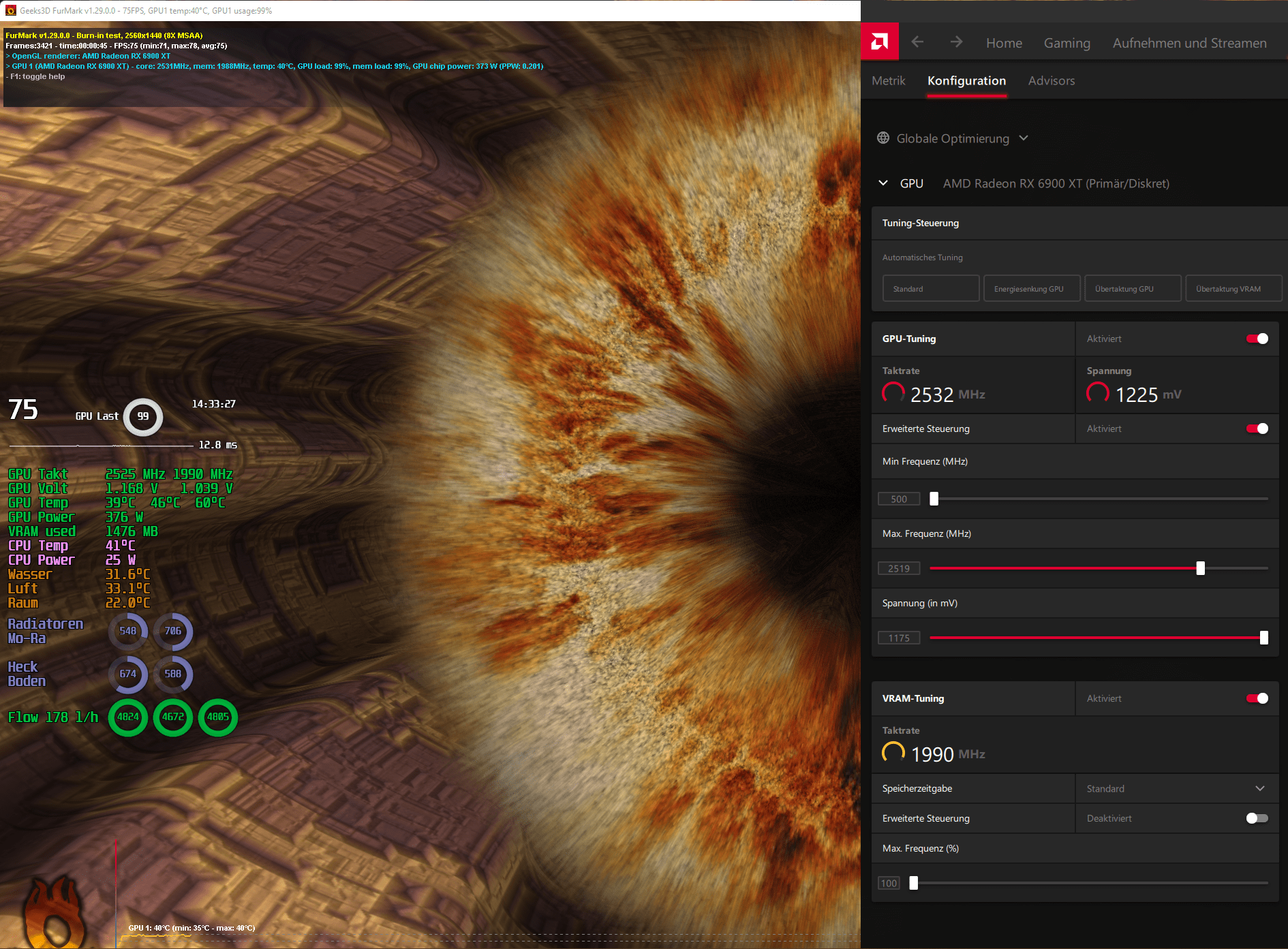Turn off GPU Erweiterte Steuerung toggle
Viewport: 1288px width, 949px height.
[x=1257, y=429]
